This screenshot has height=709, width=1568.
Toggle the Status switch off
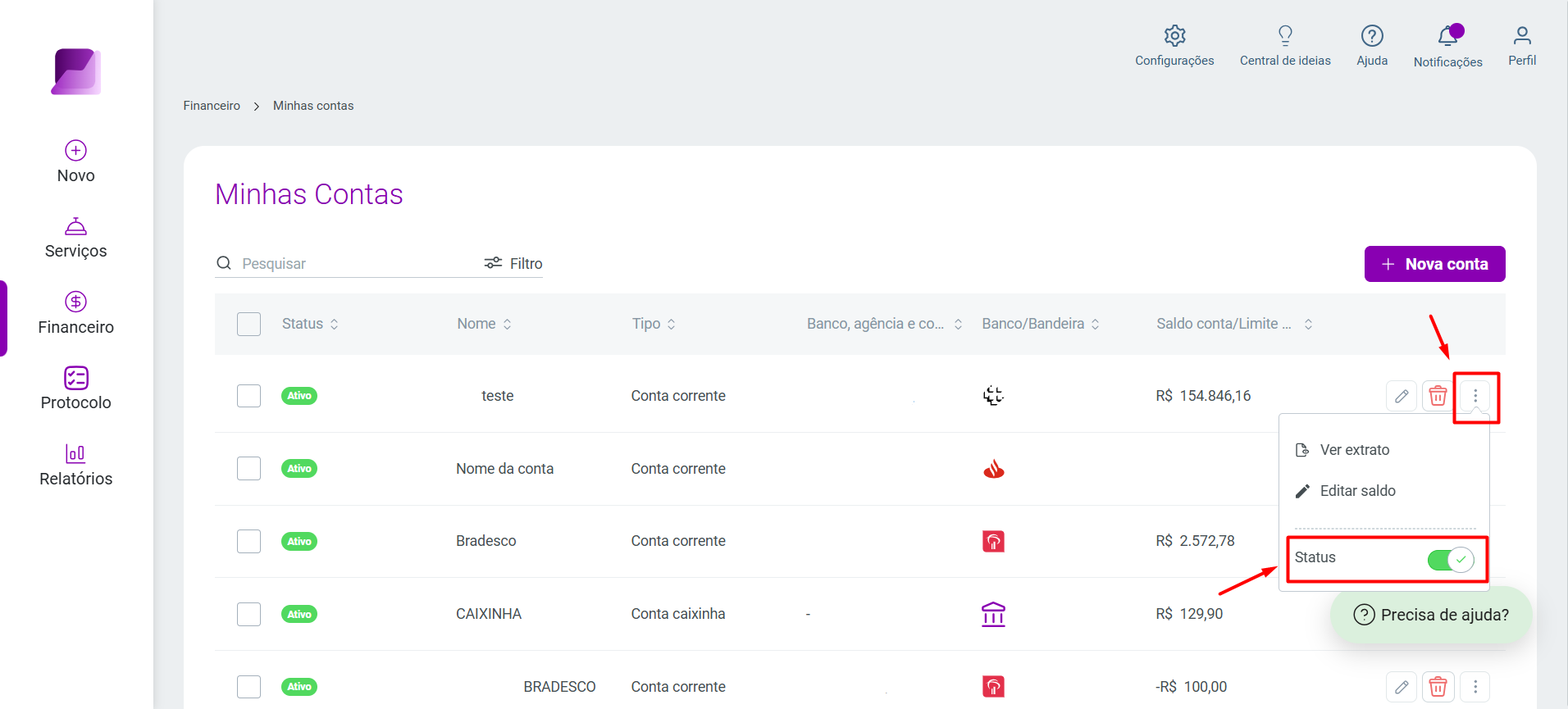click(x=1451, y=560)
